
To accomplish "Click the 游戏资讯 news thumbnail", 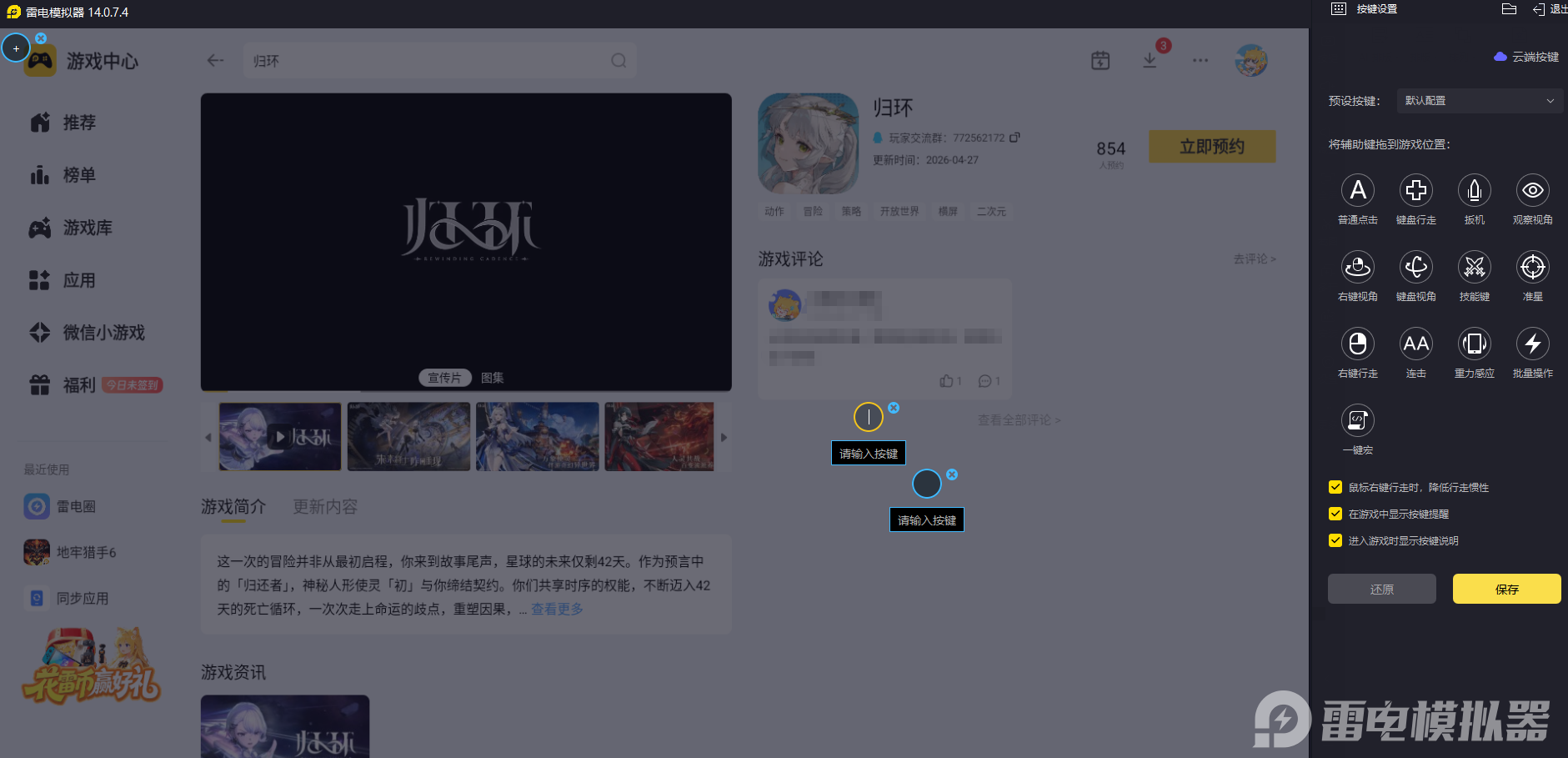I will 285,726.
